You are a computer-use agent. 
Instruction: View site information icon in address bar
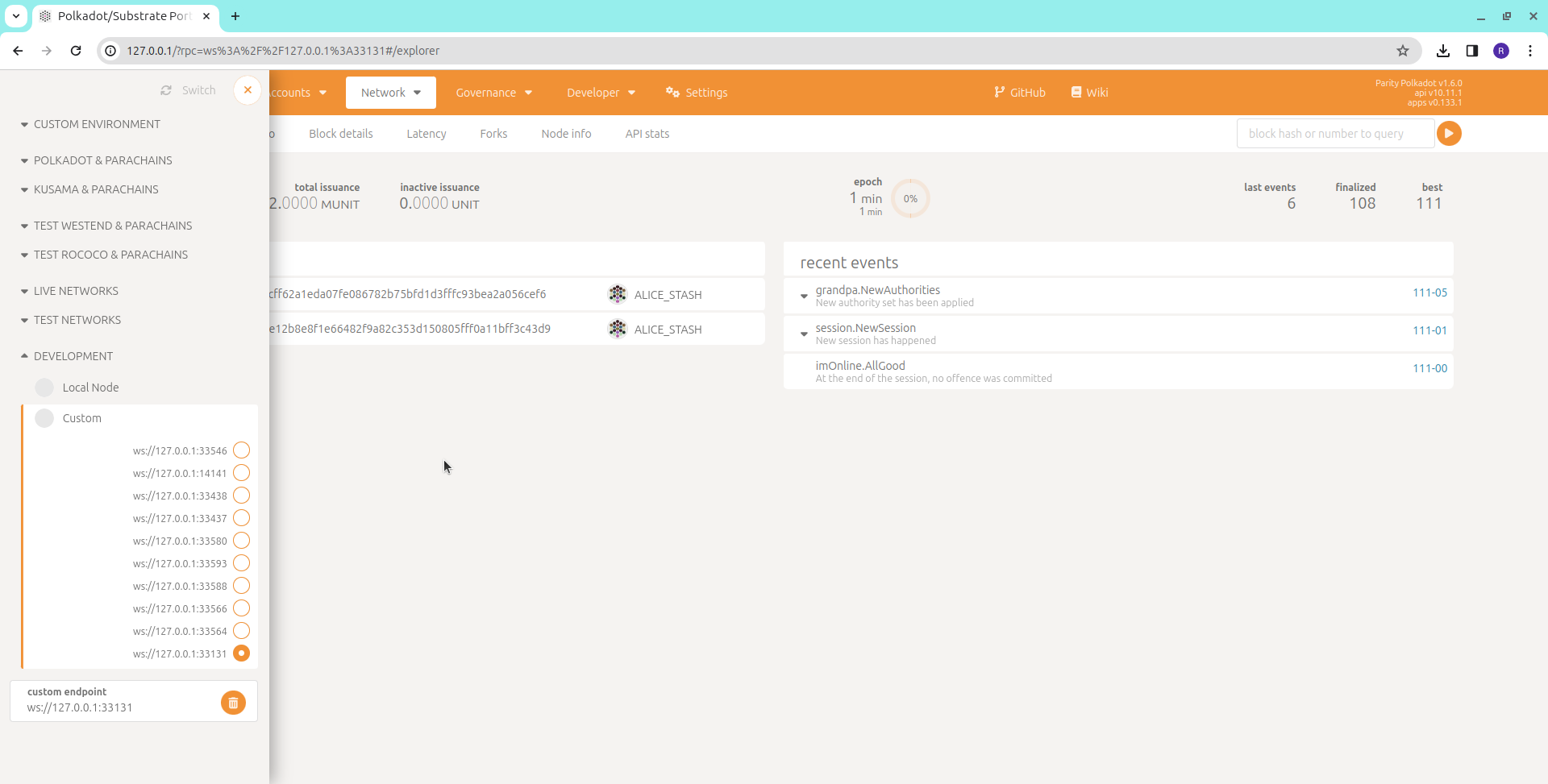click(x=111, y=51)
